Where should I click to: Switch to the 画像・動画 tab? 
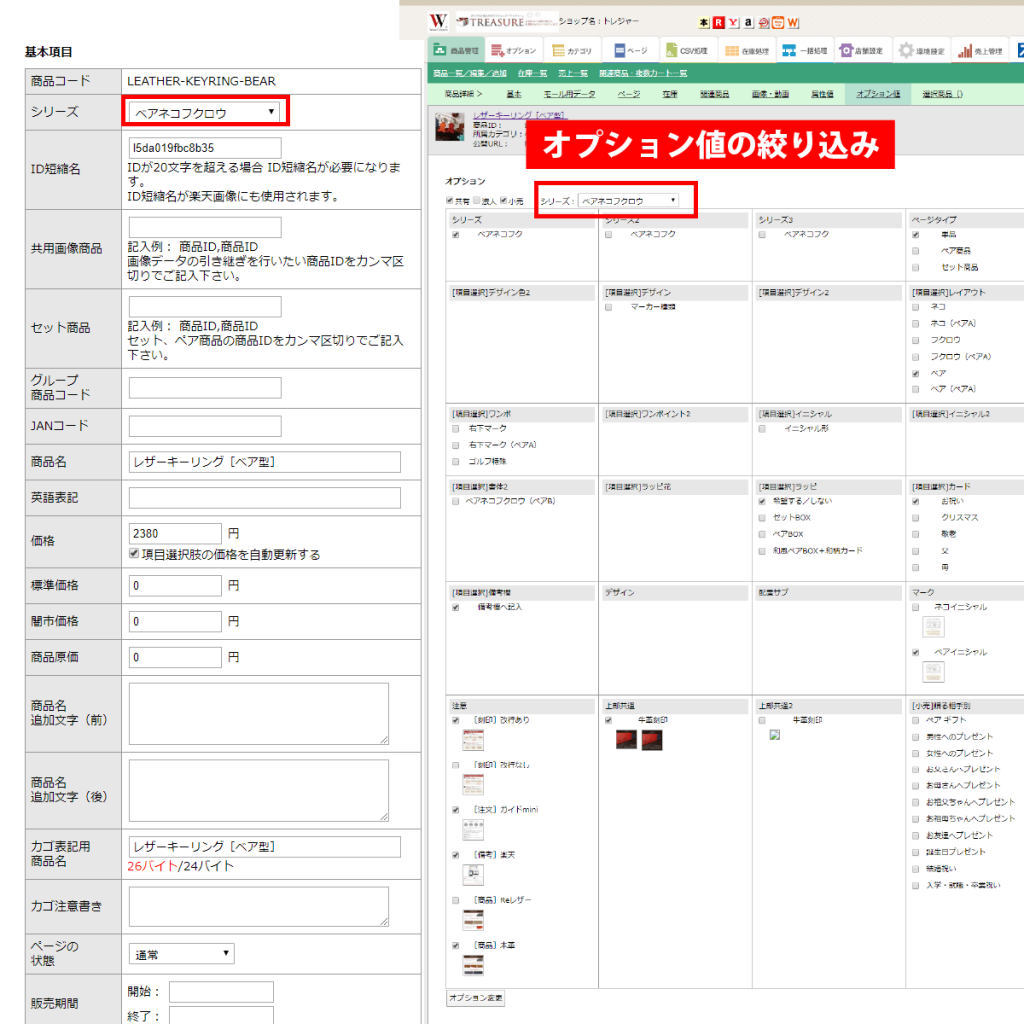[766, 93]
